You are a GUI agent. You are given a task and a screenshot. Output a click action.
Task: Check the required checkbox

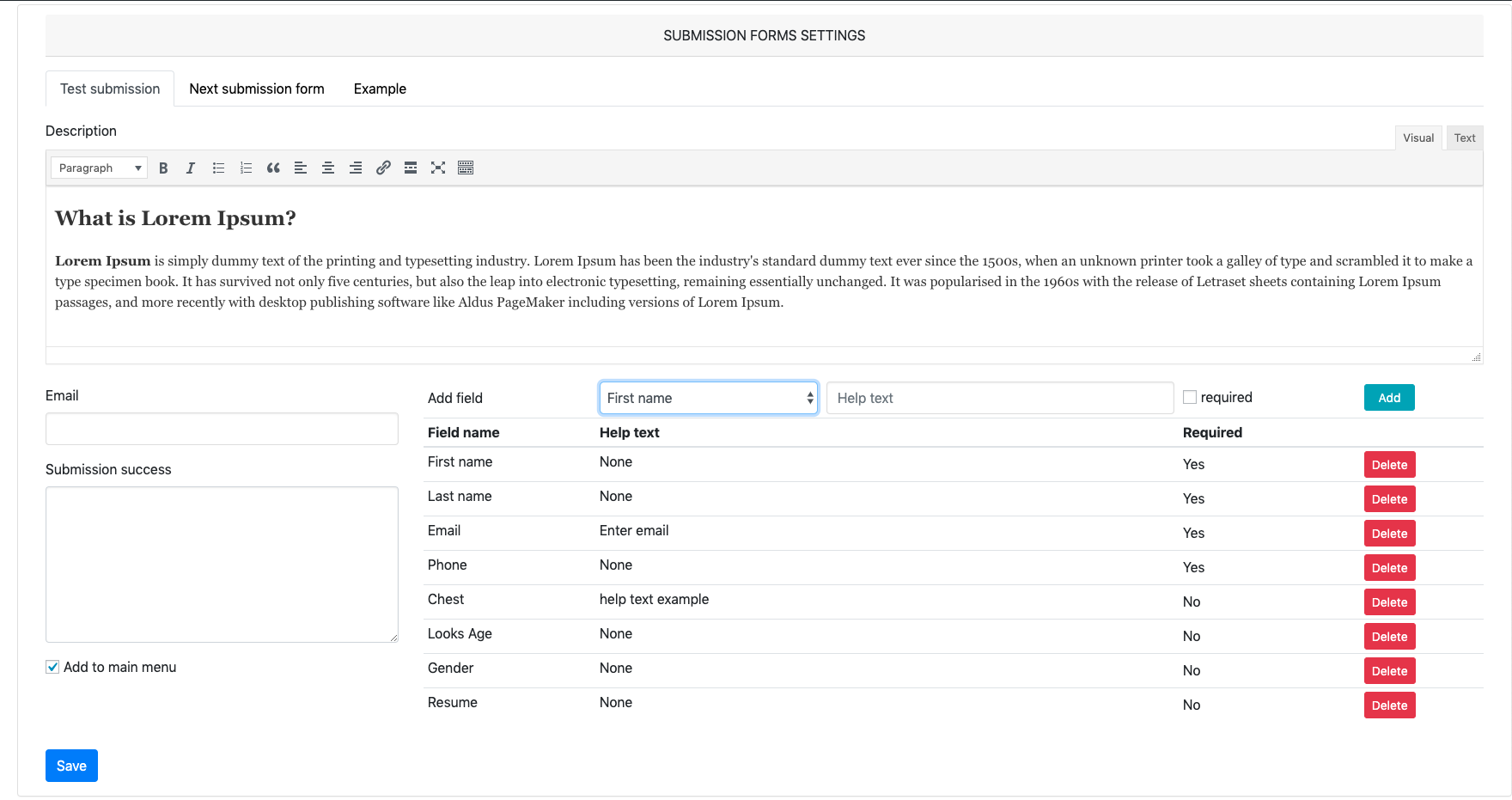1190,397
